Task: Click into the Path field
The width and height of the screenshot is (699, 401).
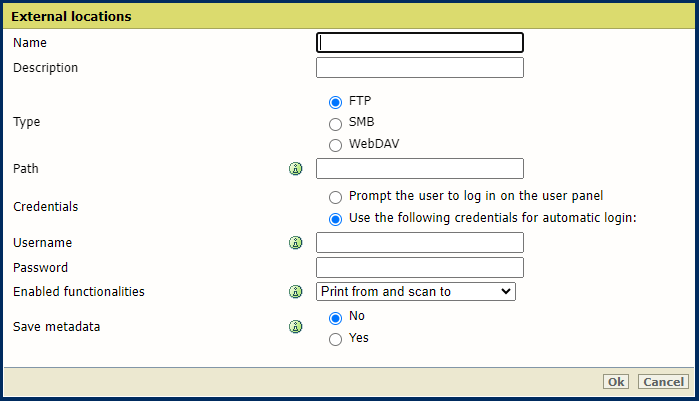Action: (420, 168)
